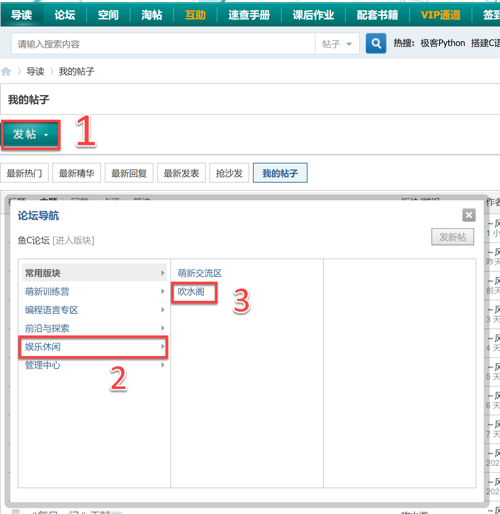Switch to the 最新热门 tab

click(24, 173)
